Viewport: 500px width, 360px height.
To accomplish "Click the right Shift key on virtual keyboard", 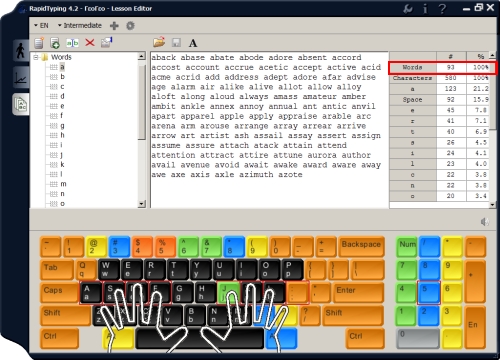I will [x=353, y=315].
